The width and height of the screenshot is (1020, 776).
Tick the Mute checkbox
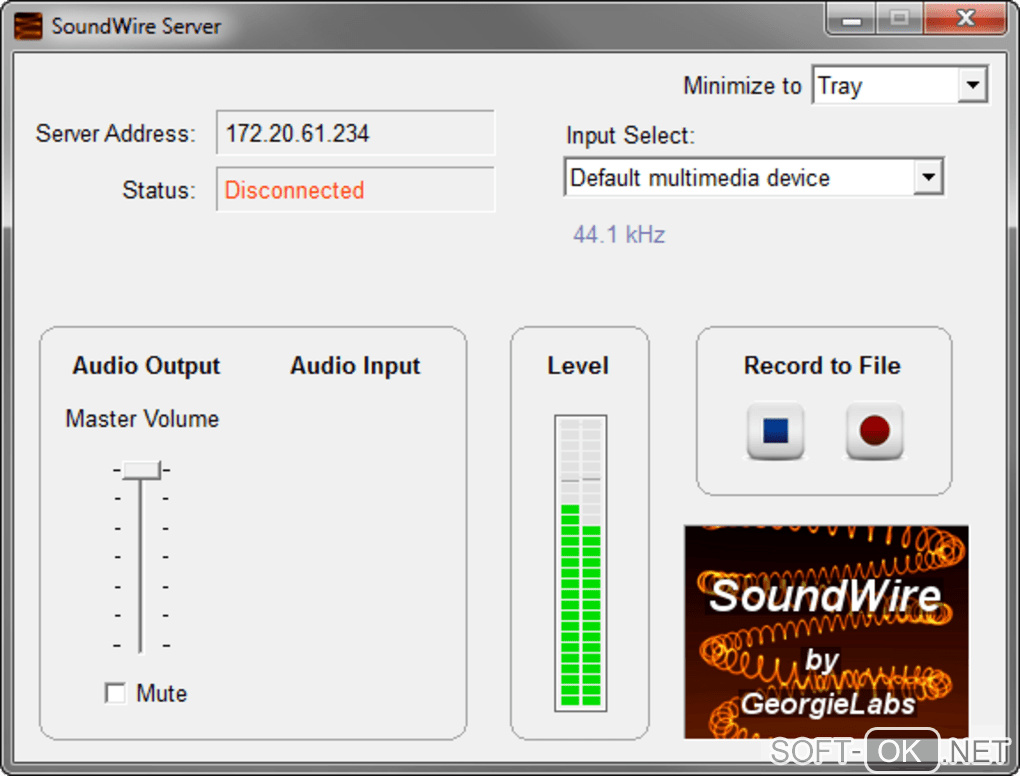click(115, 693)
